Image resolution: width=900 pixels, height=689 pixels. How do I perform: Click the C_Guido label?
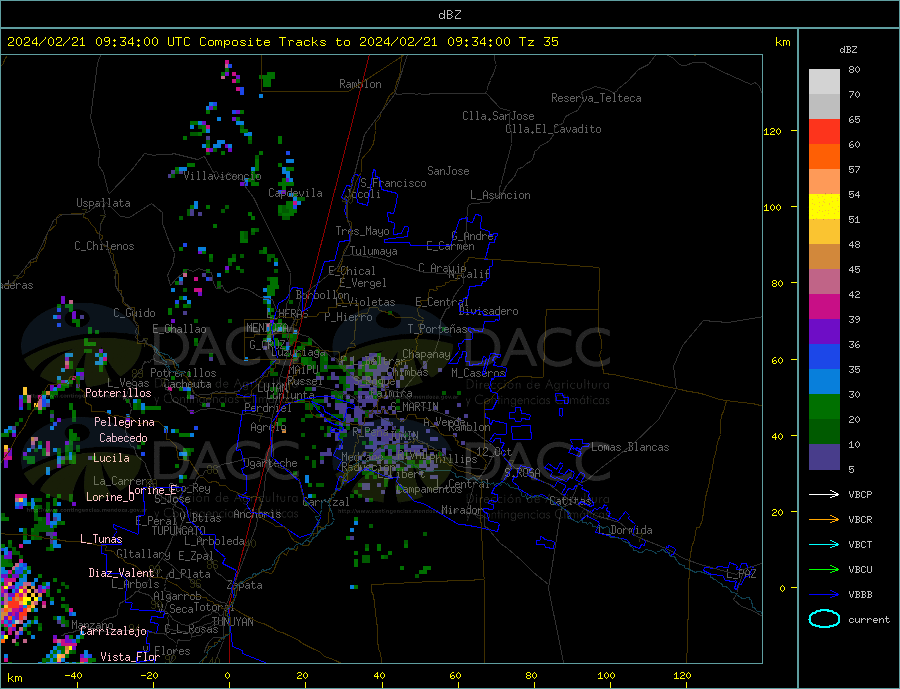tap(134, 313)
